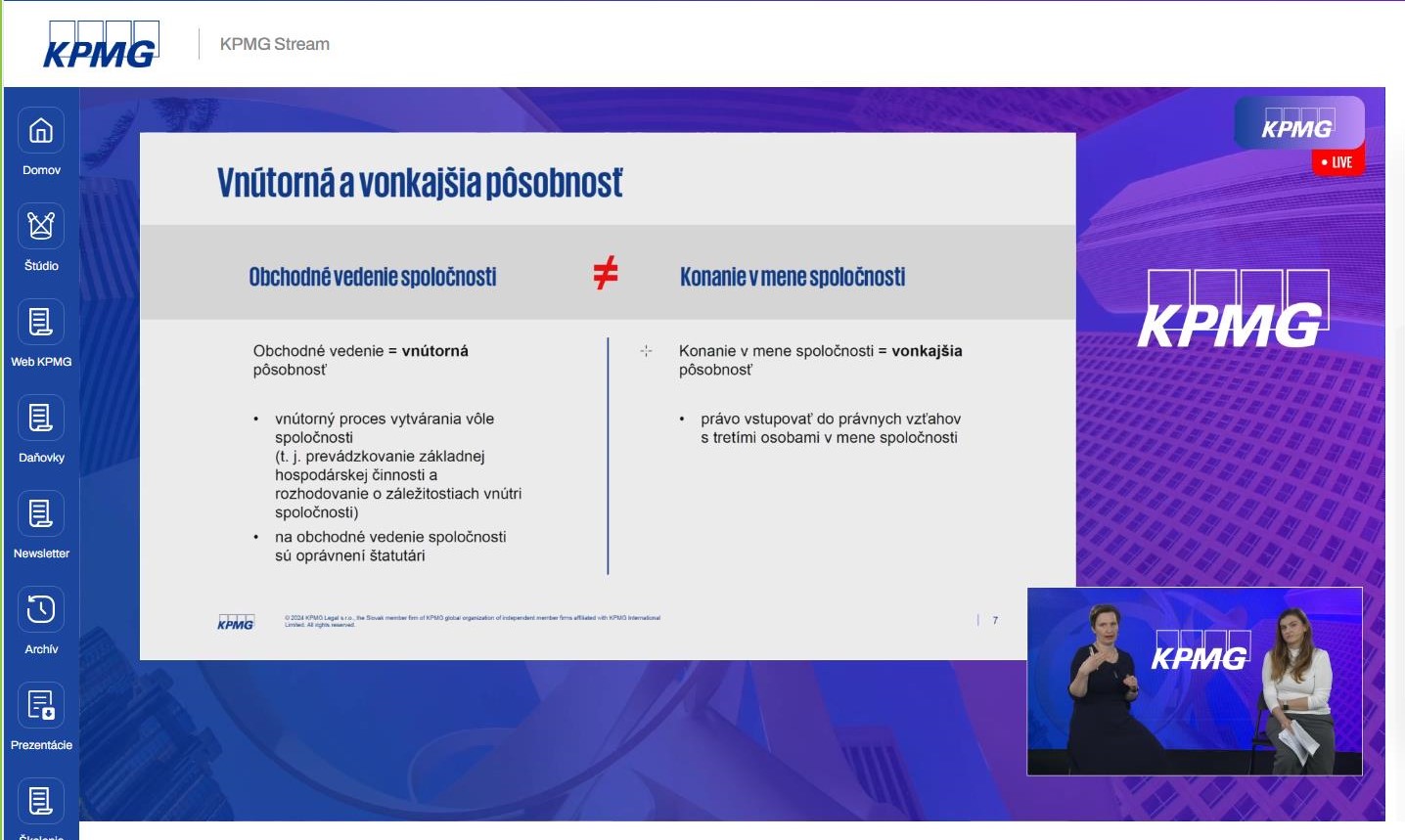Open the Školenia icon at sidebar bottom
Viewport: 1405px width, 840px height.
(41, 801)
